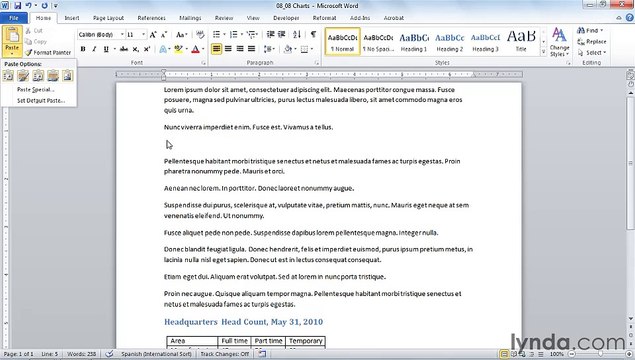Screen dimensions: 635x360
Task: Expand the Styles gallery More arrow
Action: 543,52
